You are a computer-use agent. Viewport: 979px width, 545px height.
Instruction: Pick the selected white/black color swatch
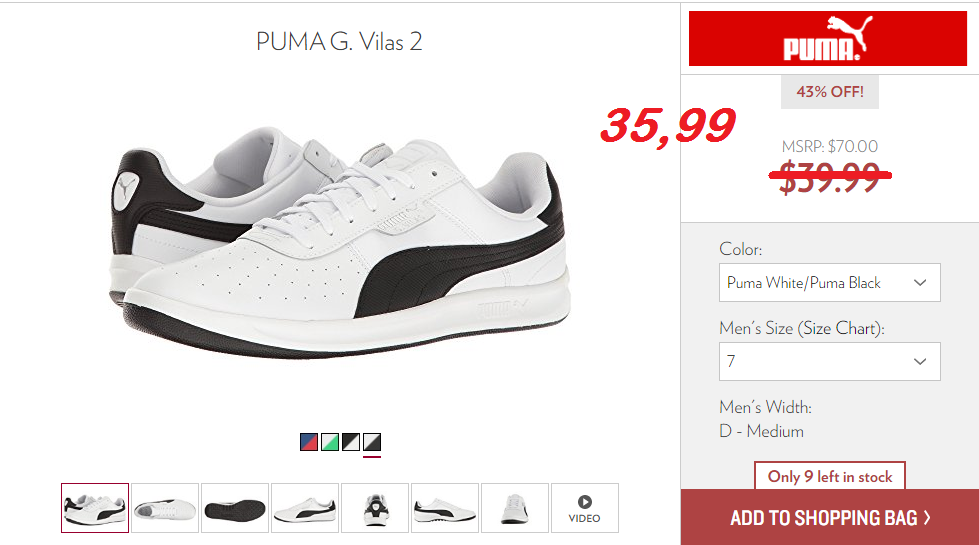pyautogui.click(x=372, y=442)
